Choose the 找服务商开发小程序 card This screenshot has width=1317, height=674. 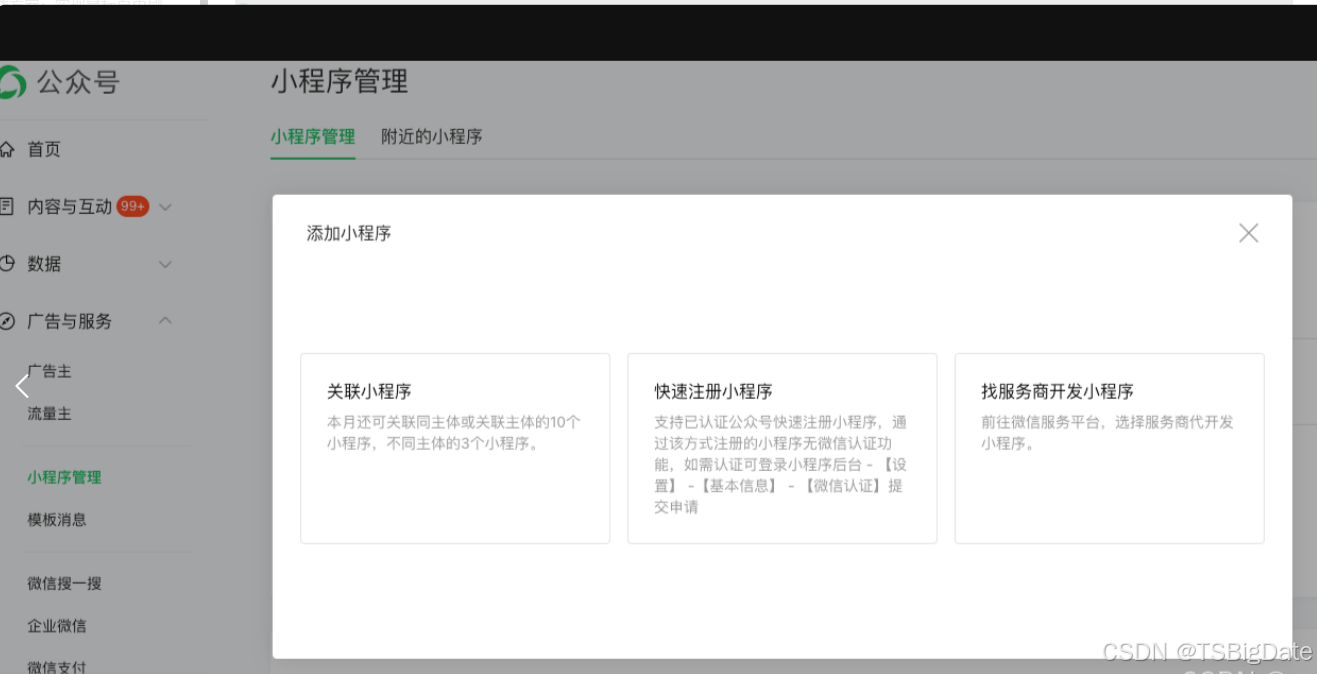tap(1109, 448)
